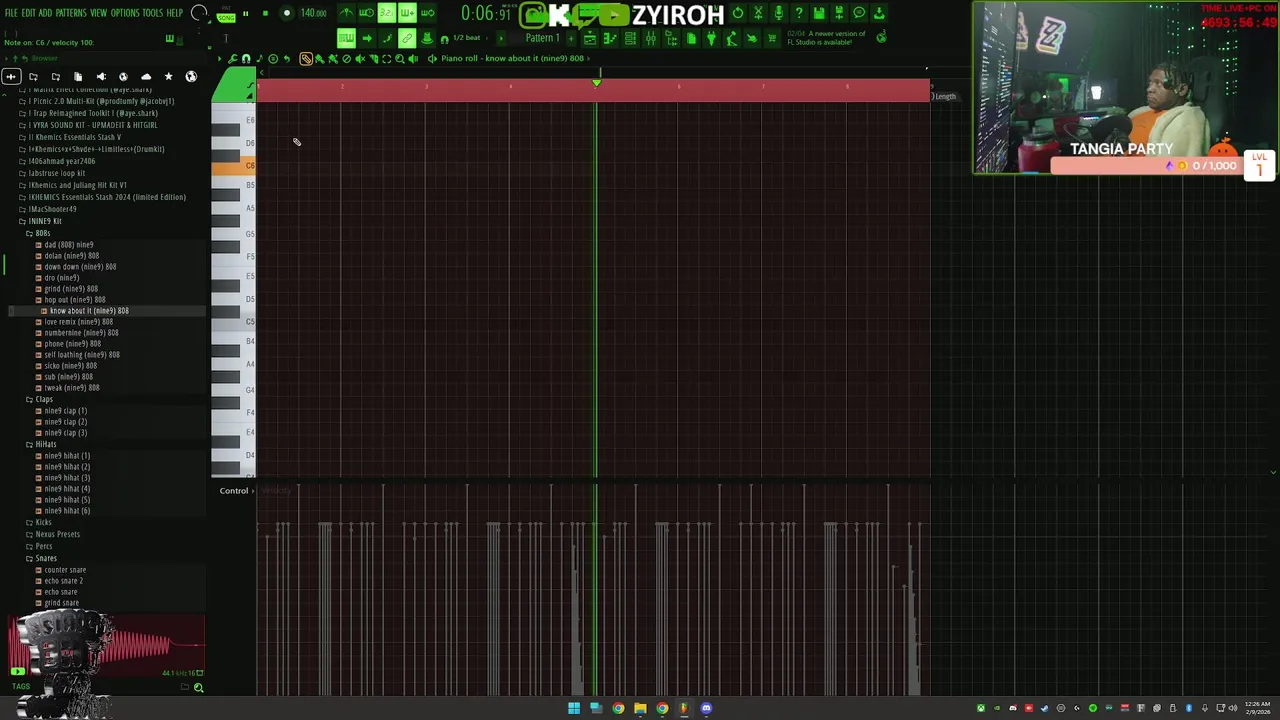Open the Channel rack view button
The width and height of the screenshot is (1280, 720).
[x=630, y=38]
